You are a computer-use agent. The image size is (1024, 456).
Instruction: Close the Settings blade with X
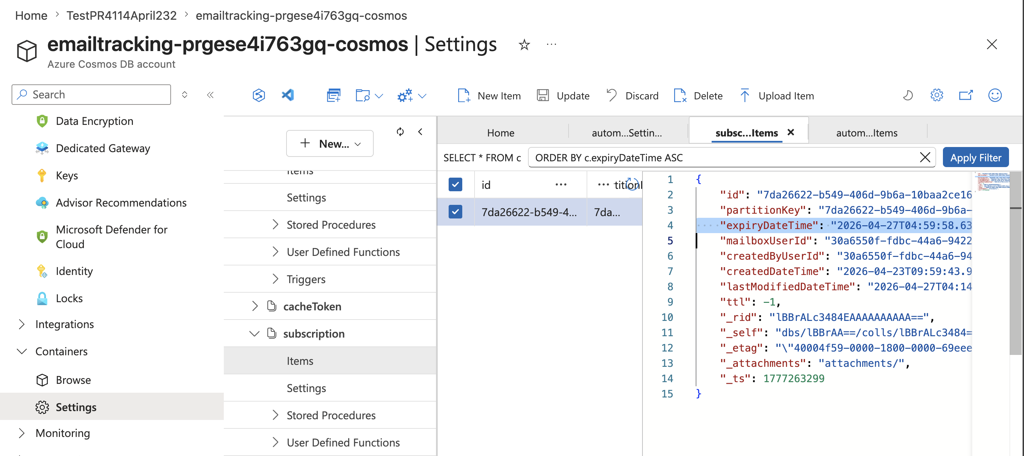pyautogui.click(x=991, y=44)
